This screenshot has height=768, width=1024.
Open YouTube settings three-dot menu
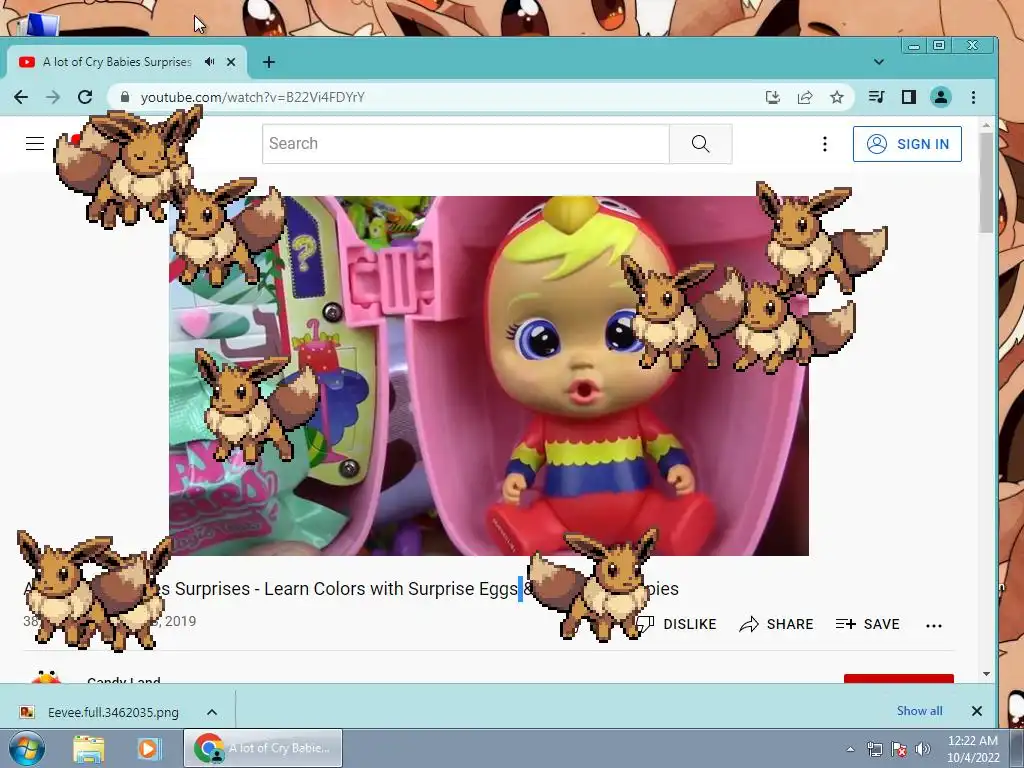tap(825, 144)
